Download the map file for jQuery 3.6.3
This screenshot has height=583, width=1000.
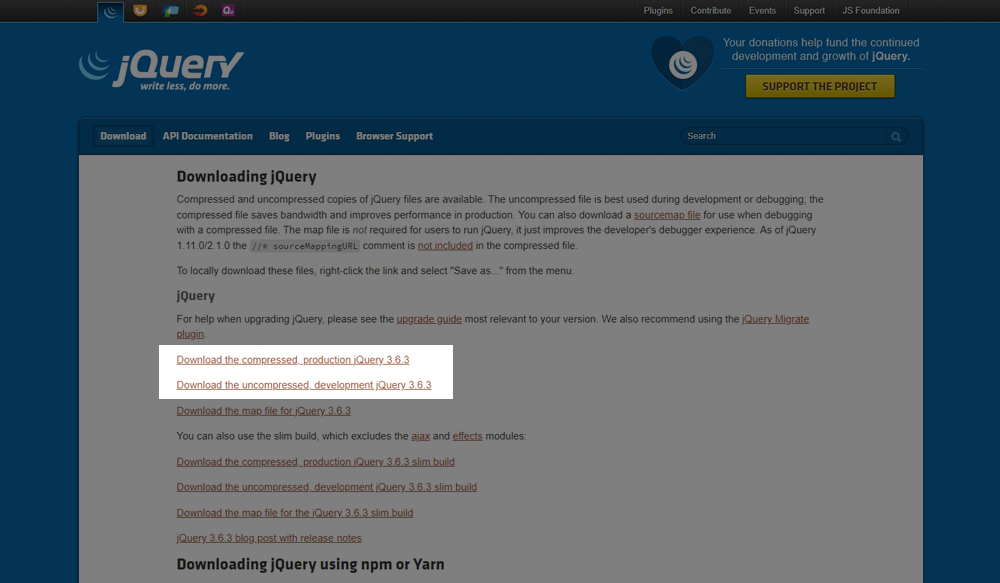tap(263, 411)
